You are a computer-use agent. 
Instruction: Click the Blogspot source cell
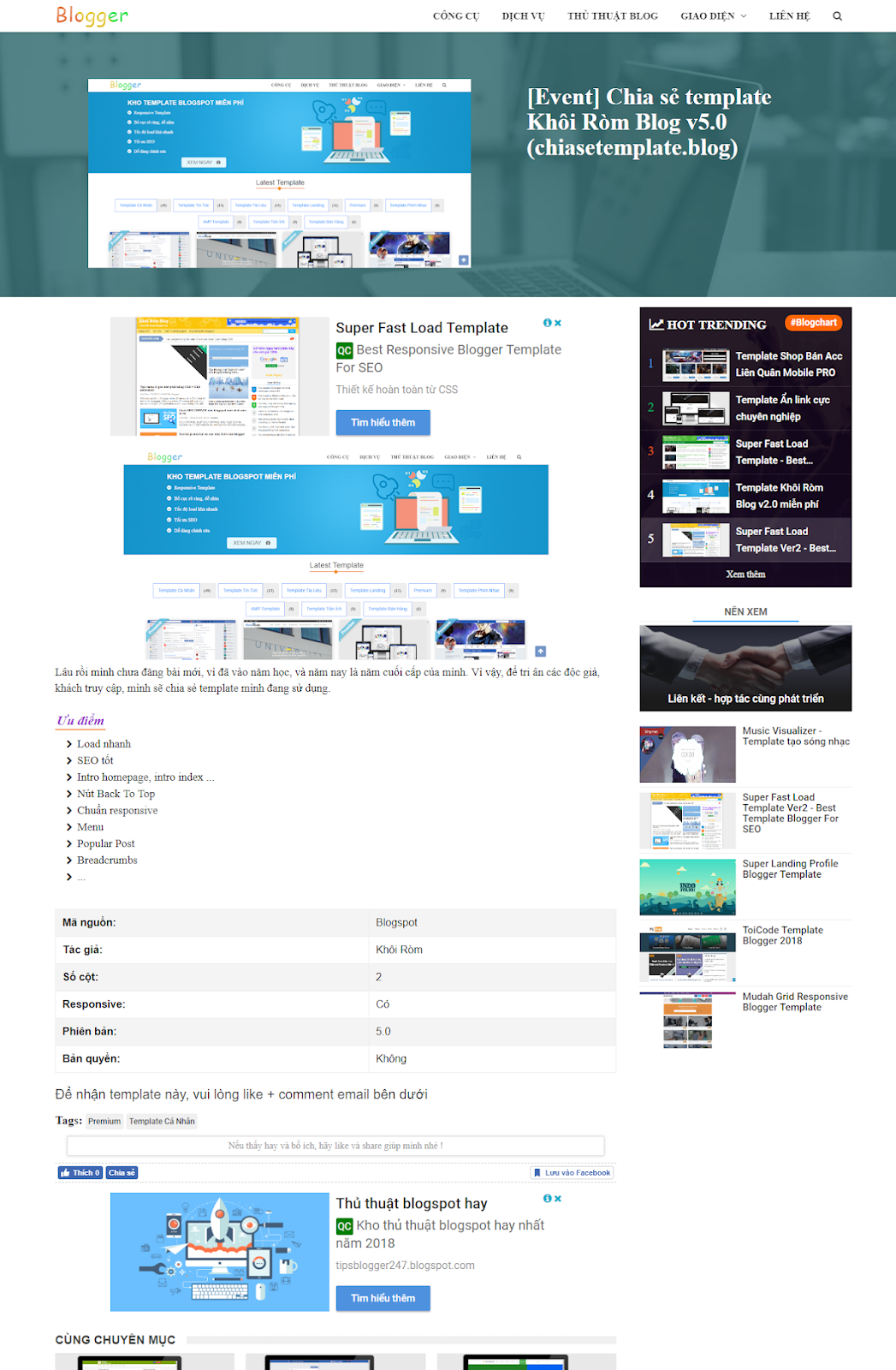pyautogui.click(x=492, y=922)
